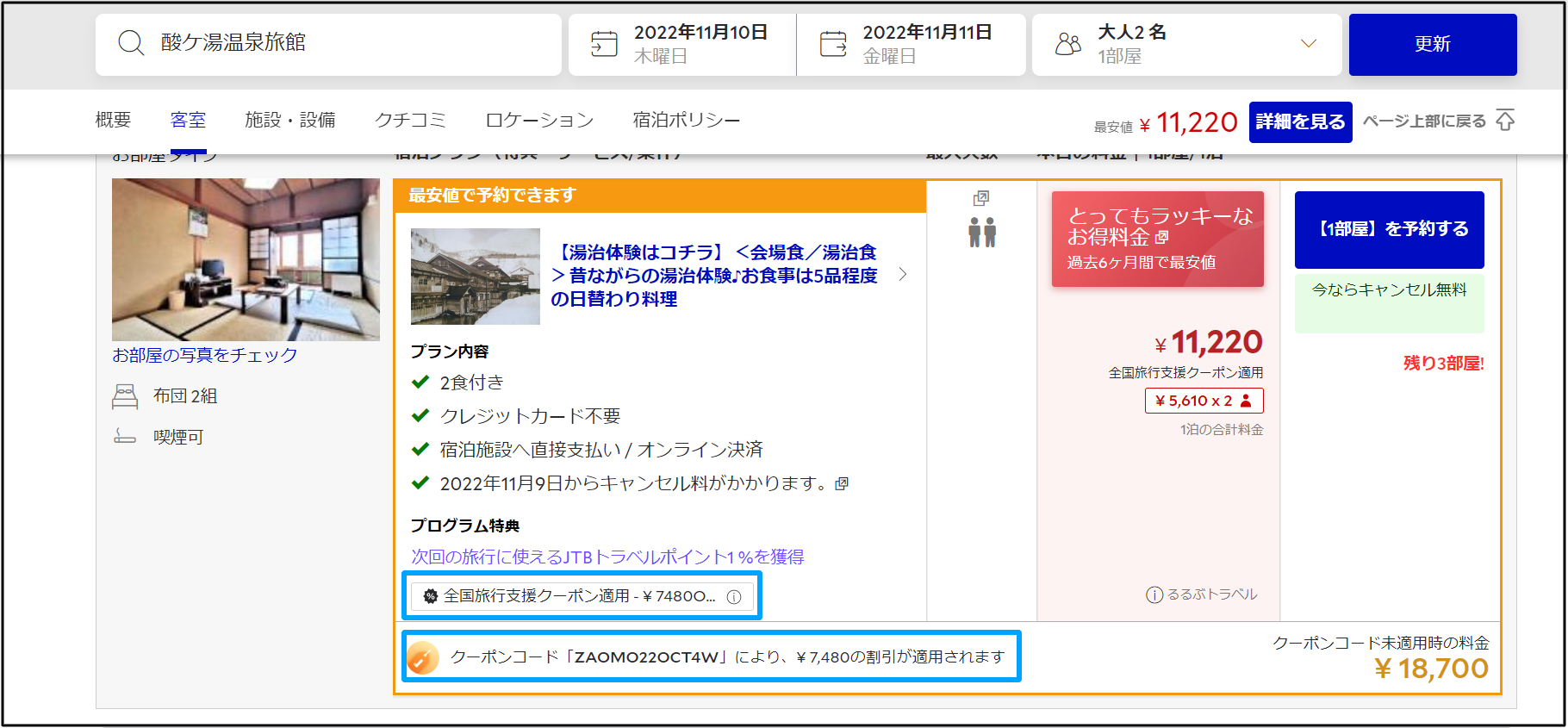Expand plan details with the right chevron
This screenshot has height=728, width=1568.
pyautogui.click(x=903, y=275)
